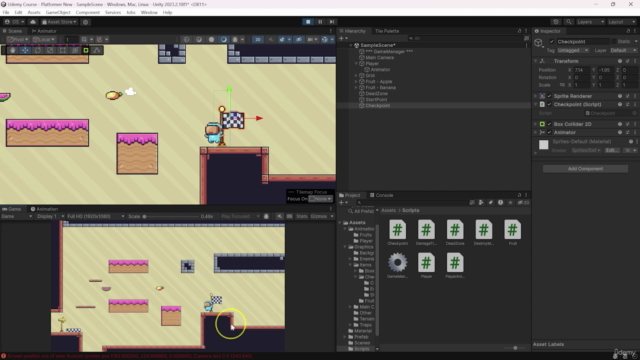Adjust the Project icon size slider
640x360 pixels.
(515, 348)
